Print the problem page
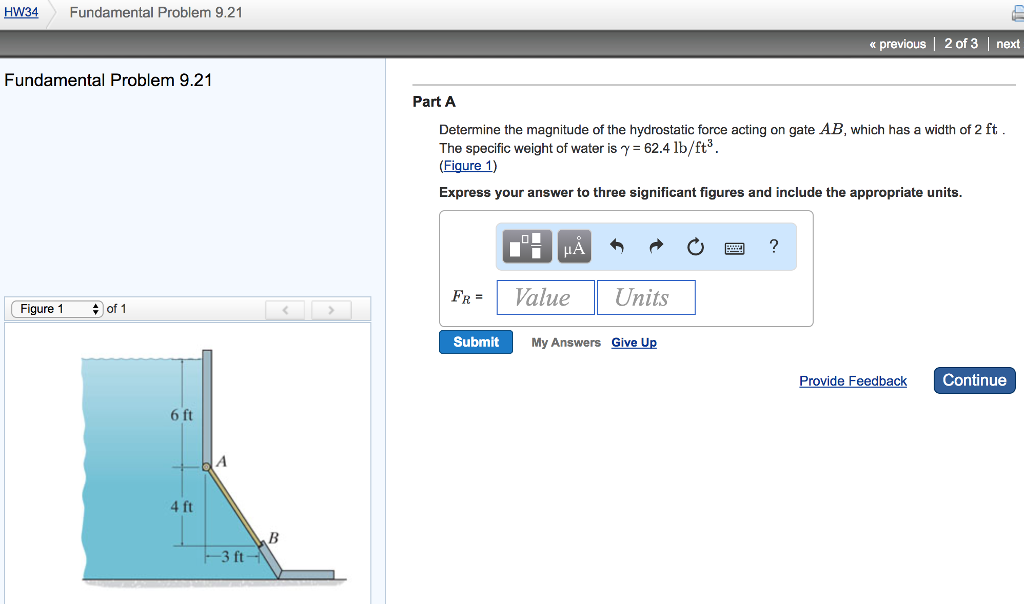Viewport: 1024px width, 604px height. click(x=1017, y=14)
